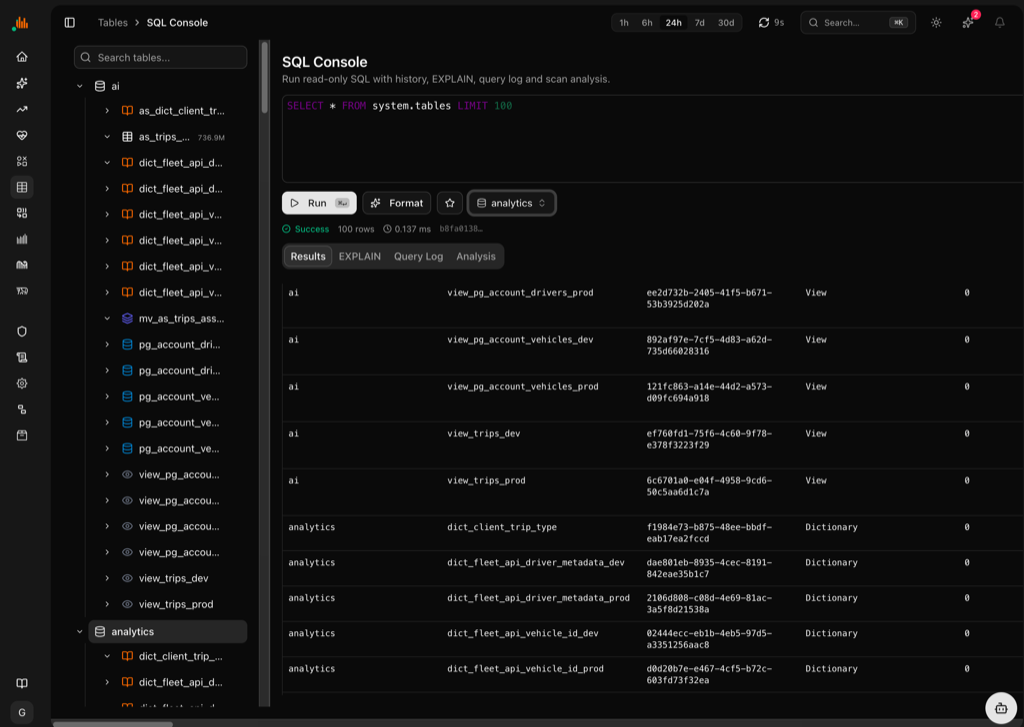Click the 0.137 ms timing text
The width and height of the screenshot is (1024, 727).
407,229
